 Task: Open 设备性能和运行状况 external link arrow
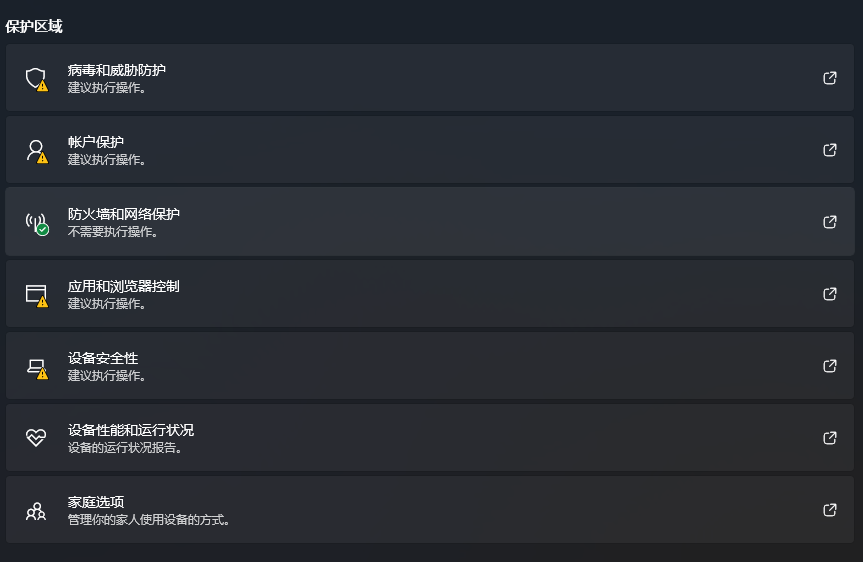click(x=829, y=438)
